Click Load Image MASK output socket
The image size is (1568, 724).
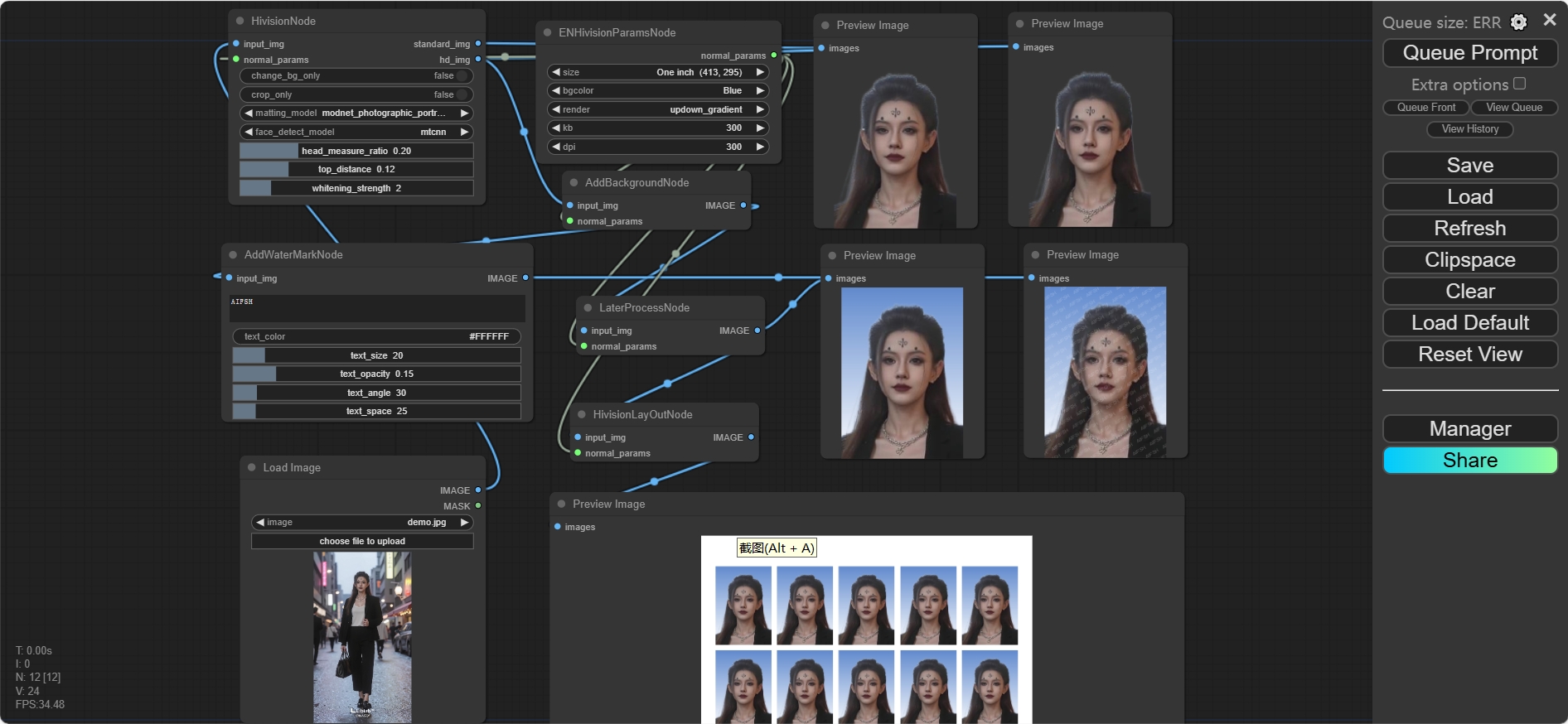478,505
